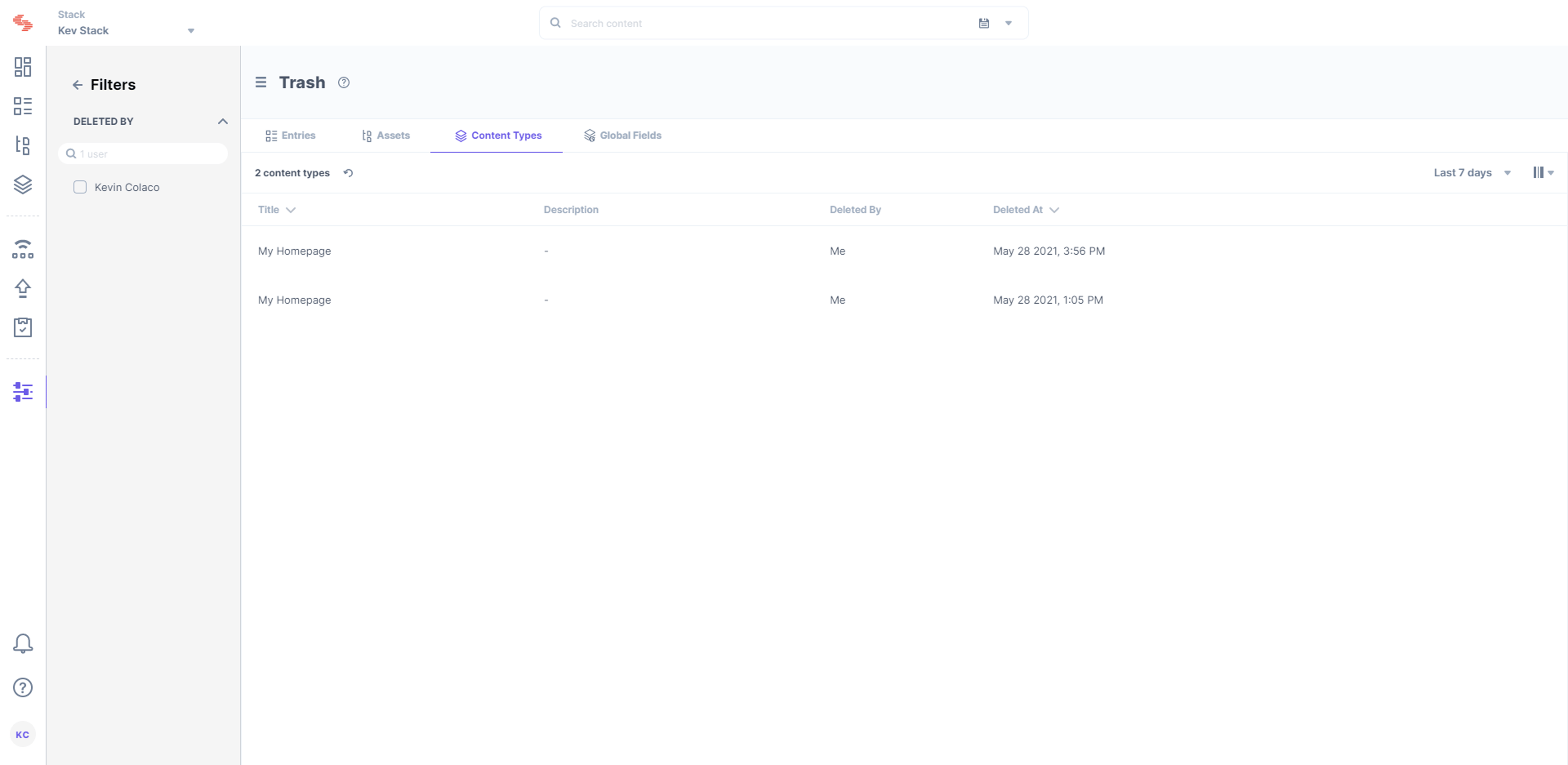Refresh the content types list
The width and height of the screenshot is (1568, 765).
348,173
